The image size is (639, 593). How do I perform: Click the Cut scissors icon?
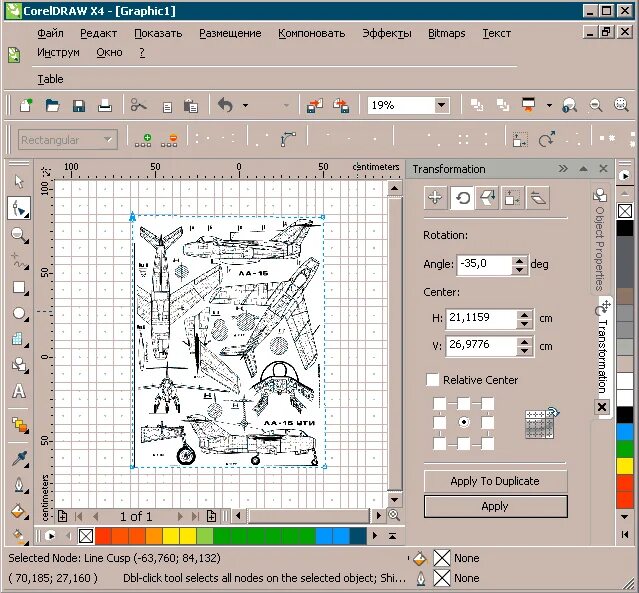[x=139, y=106]
